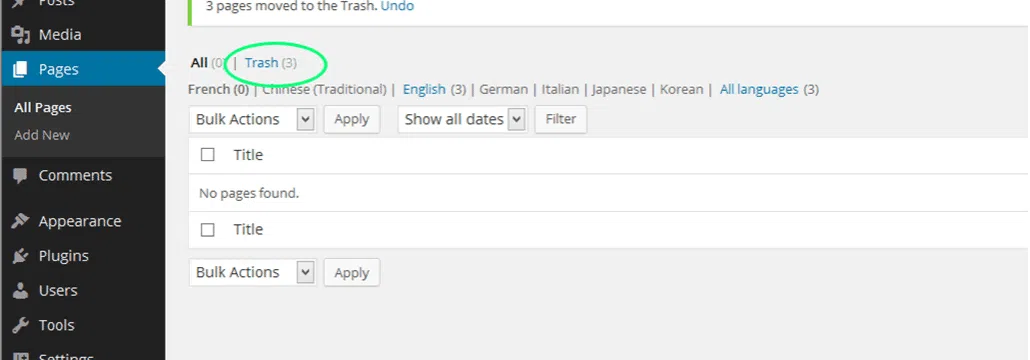Click the Media icon in the sidebar
Viewport: 1030px width, 360px height.
[21, 35]
